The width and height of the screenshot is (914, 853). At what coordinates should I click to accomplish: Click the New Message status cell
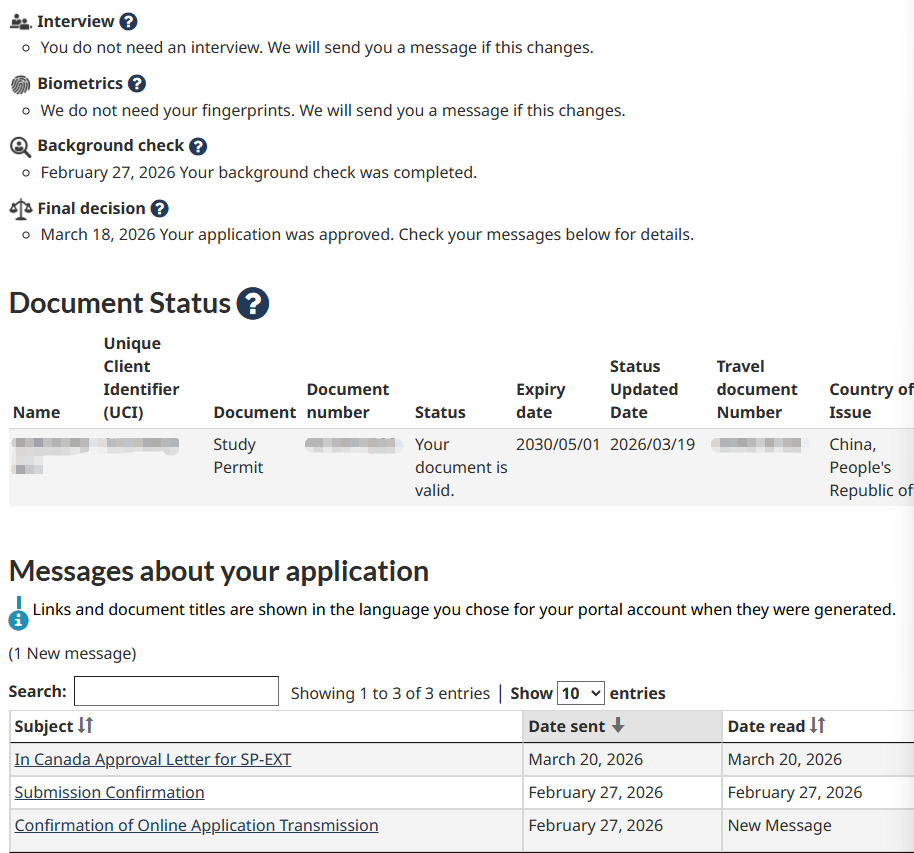click(x=779, y=826)
